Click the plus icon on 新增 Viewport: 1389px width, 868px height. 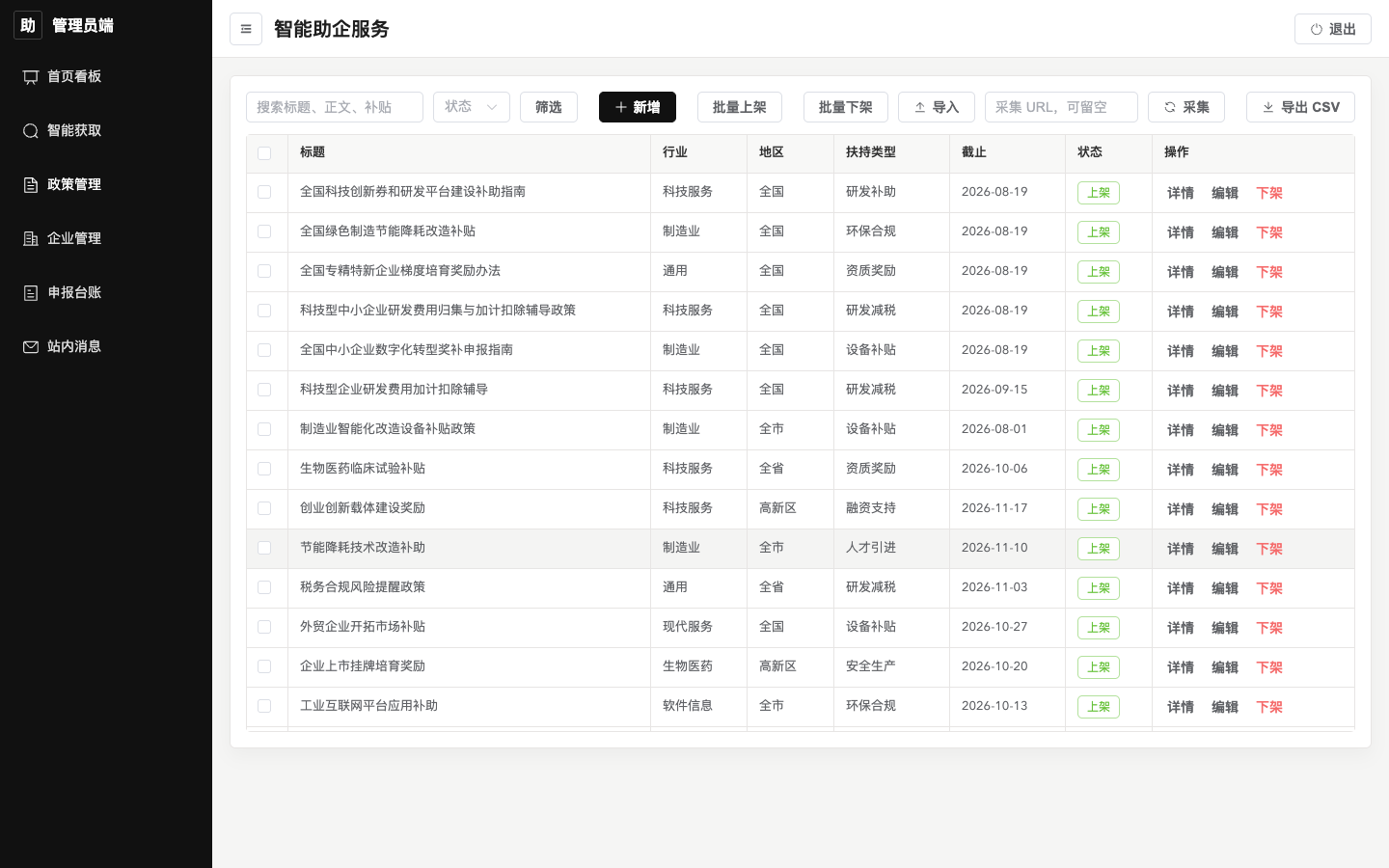tap(621, 107)
